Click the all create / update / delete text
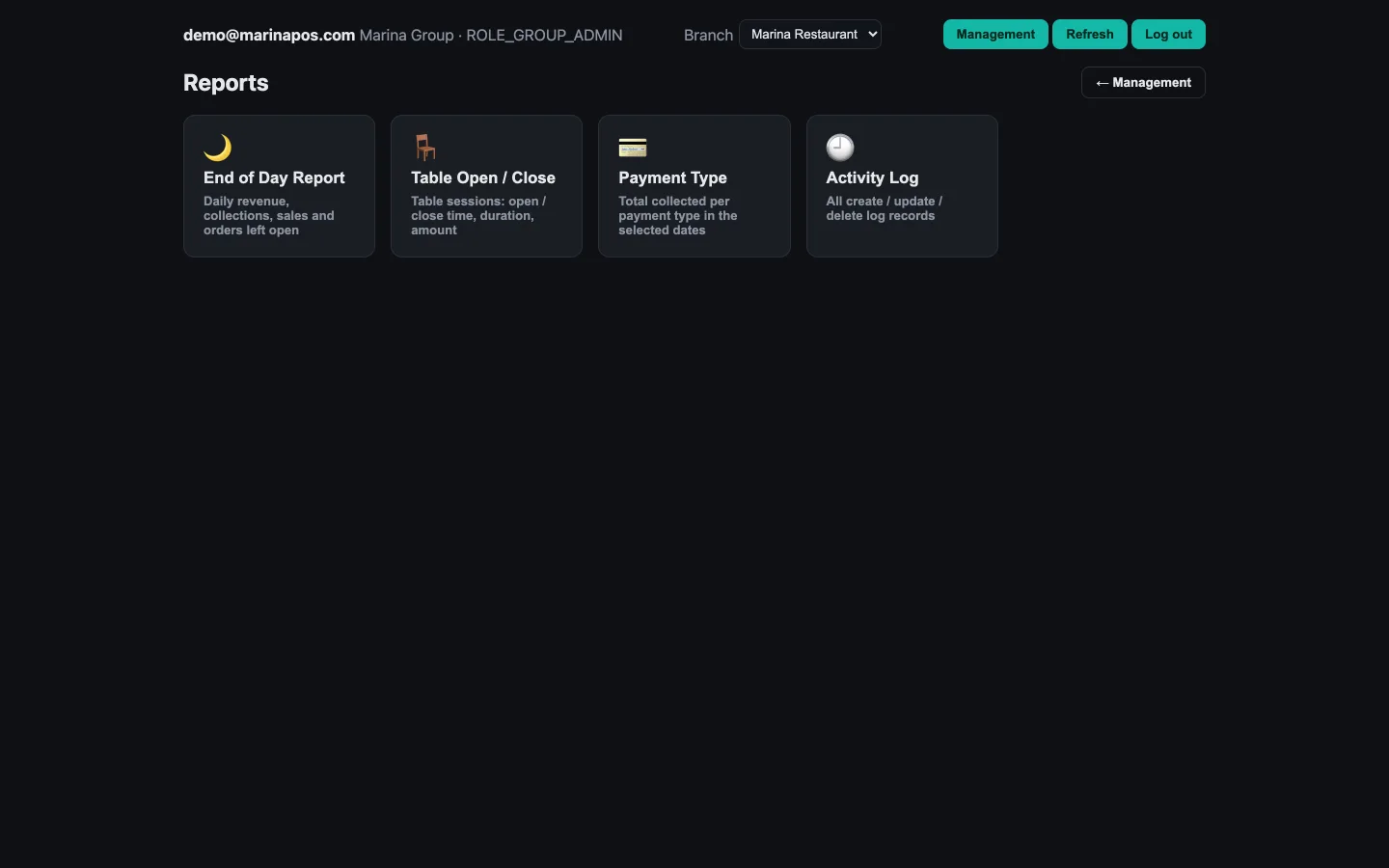1389x868 pixels. click(885, 208)
